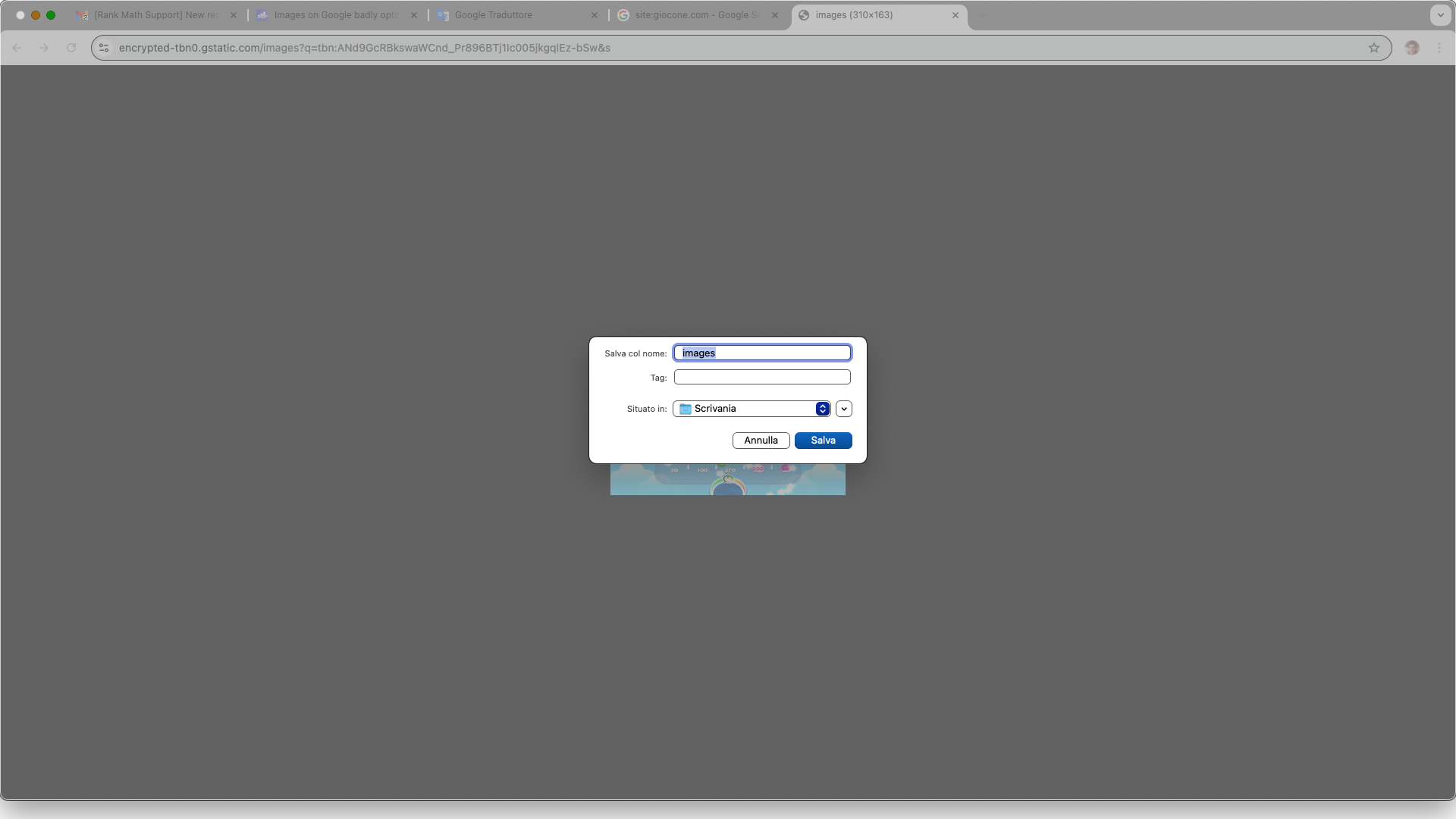This screenshot has width=1456, height=819.
Task: Open the tab search dropdown arrow
Action: (x=1440, y=15)
